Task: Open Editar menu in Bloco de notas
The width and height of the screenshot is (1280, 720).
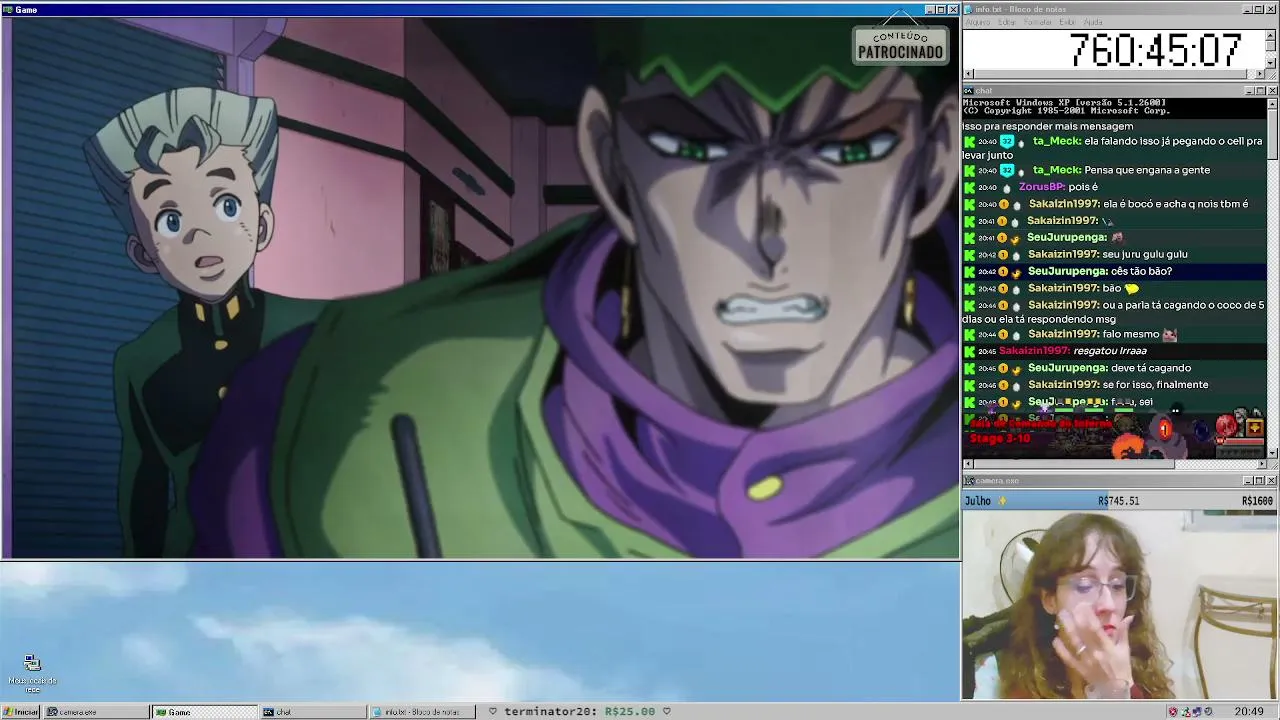Action: tap(1006, 22)
